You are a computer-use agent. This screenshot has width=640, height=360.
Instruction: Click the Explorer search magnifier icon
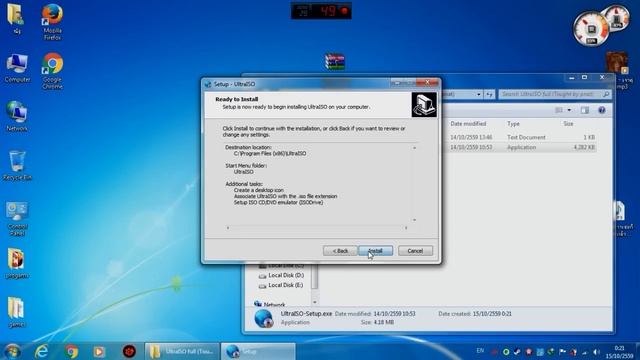click(606, 94)
